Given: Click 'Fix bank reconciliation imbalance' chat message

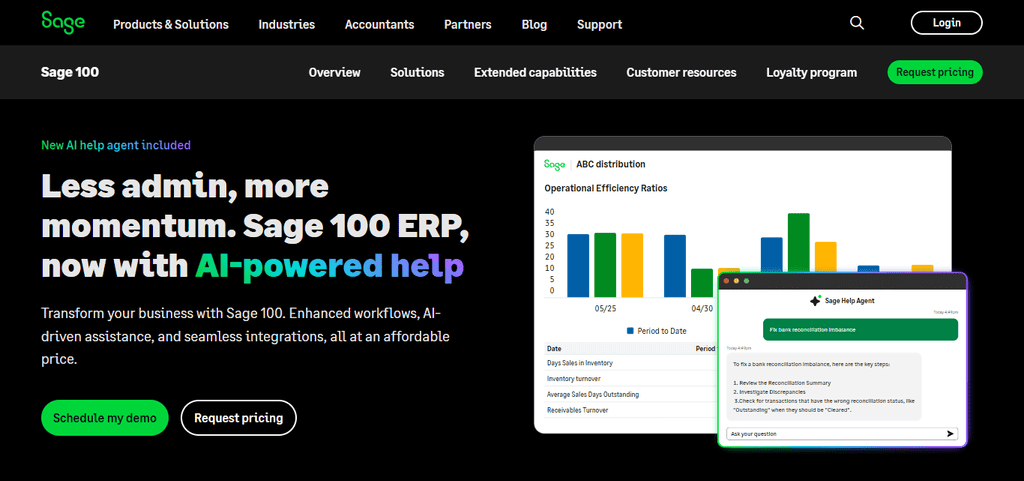Looking at the screenshot, I should [861, 330].
